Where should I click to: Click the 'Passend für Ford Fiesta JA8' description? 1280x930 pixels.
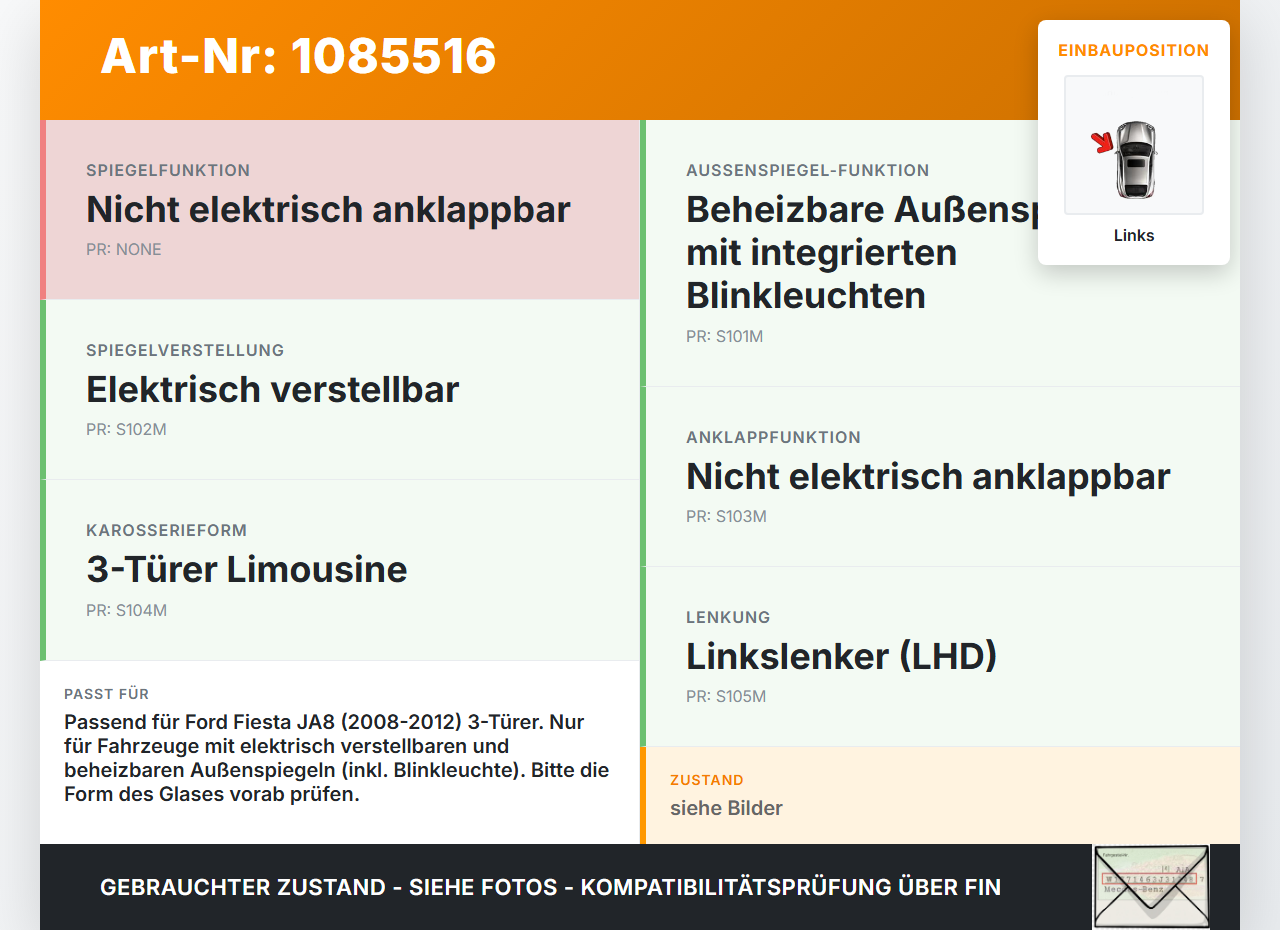tap(338, 758)
